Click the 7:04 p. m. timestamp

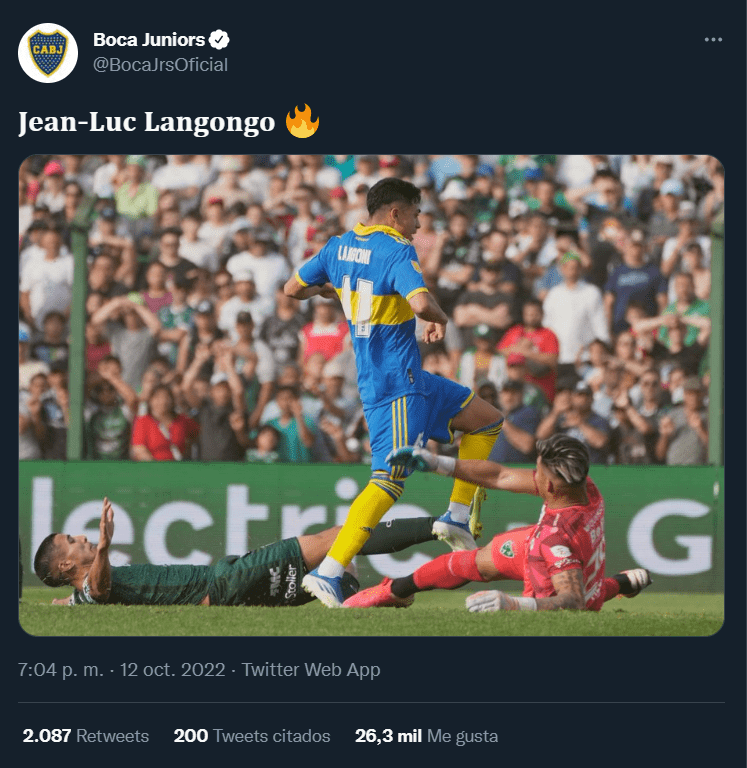pos(61,670)
